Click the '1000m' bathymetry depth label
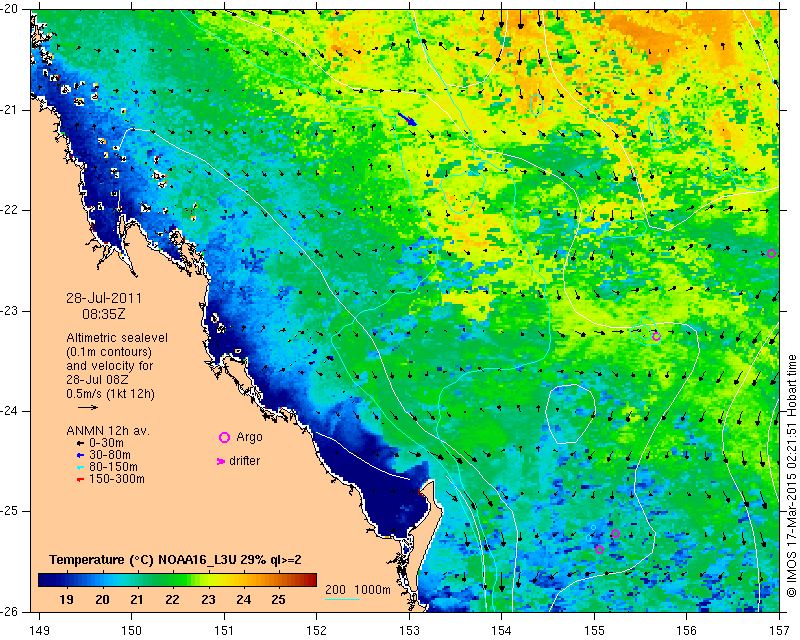Screen dimensions: 800x640 [x=372, y=590]
